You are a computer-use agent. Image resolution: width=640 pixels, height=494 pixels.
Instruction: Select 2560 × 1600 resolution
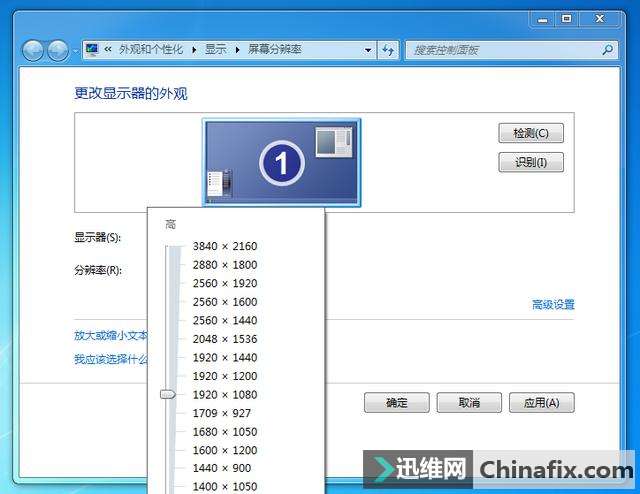pyautogui.click(x=225, y=302)
